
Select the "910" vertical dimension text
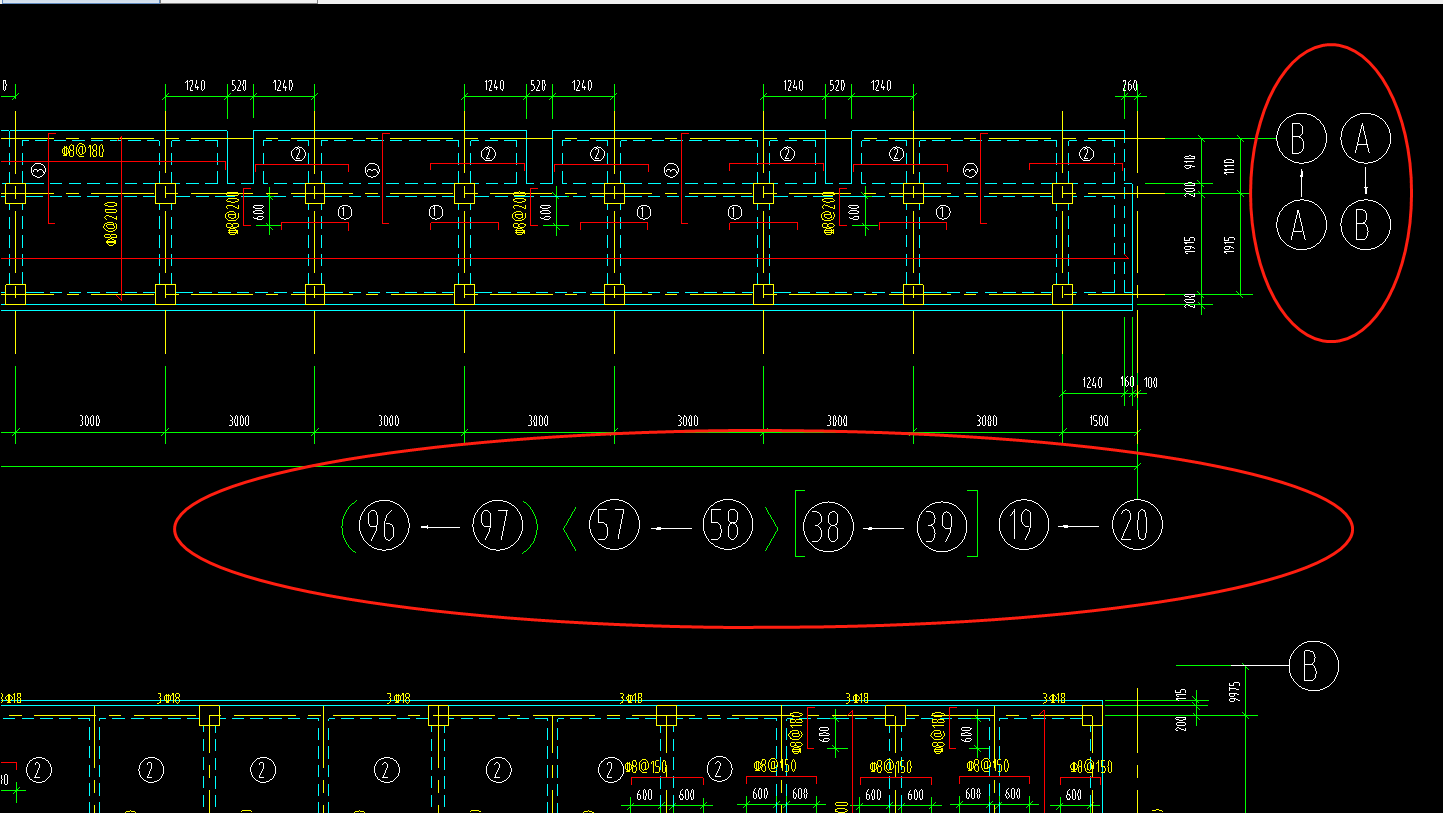(x=1189, y=160)
